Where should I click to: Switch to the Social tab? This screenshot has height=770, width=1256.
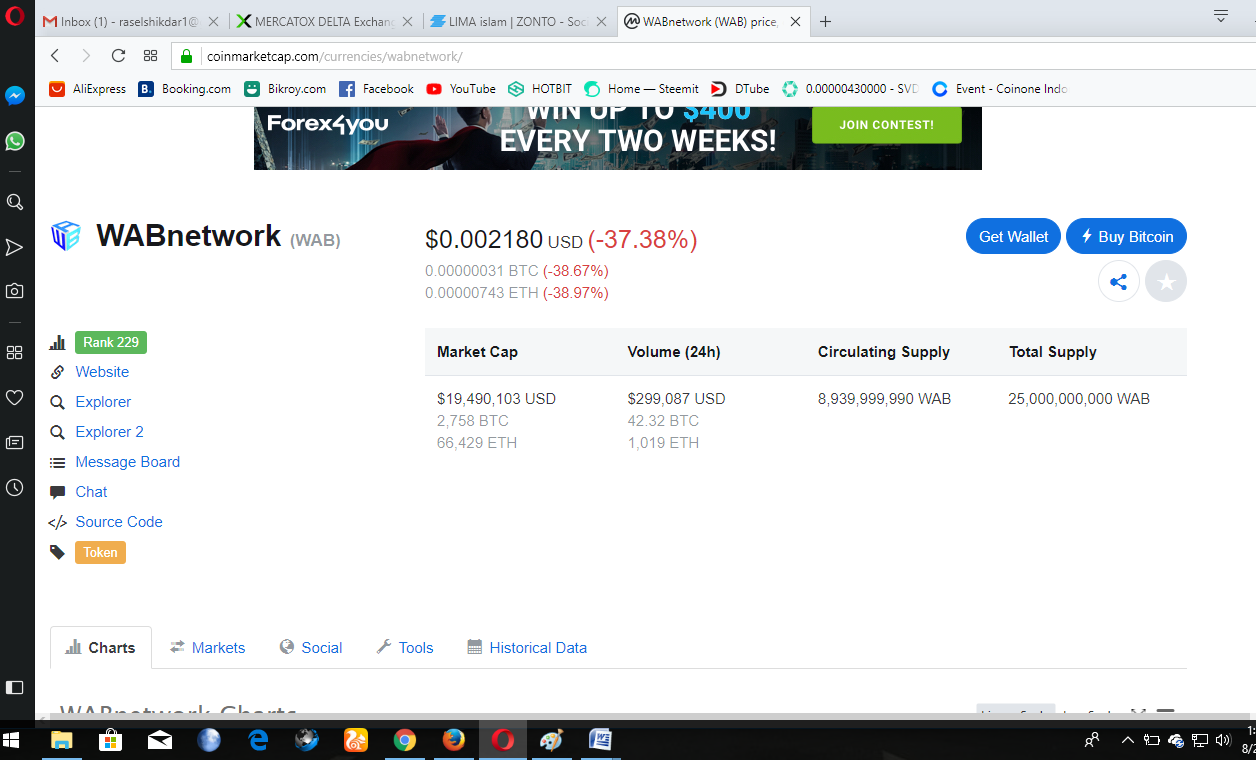(311, 648)
